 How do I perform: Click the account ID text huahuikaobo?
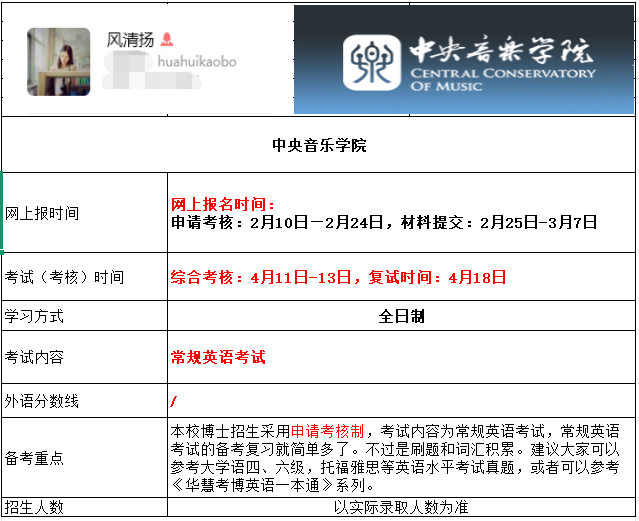197,62
